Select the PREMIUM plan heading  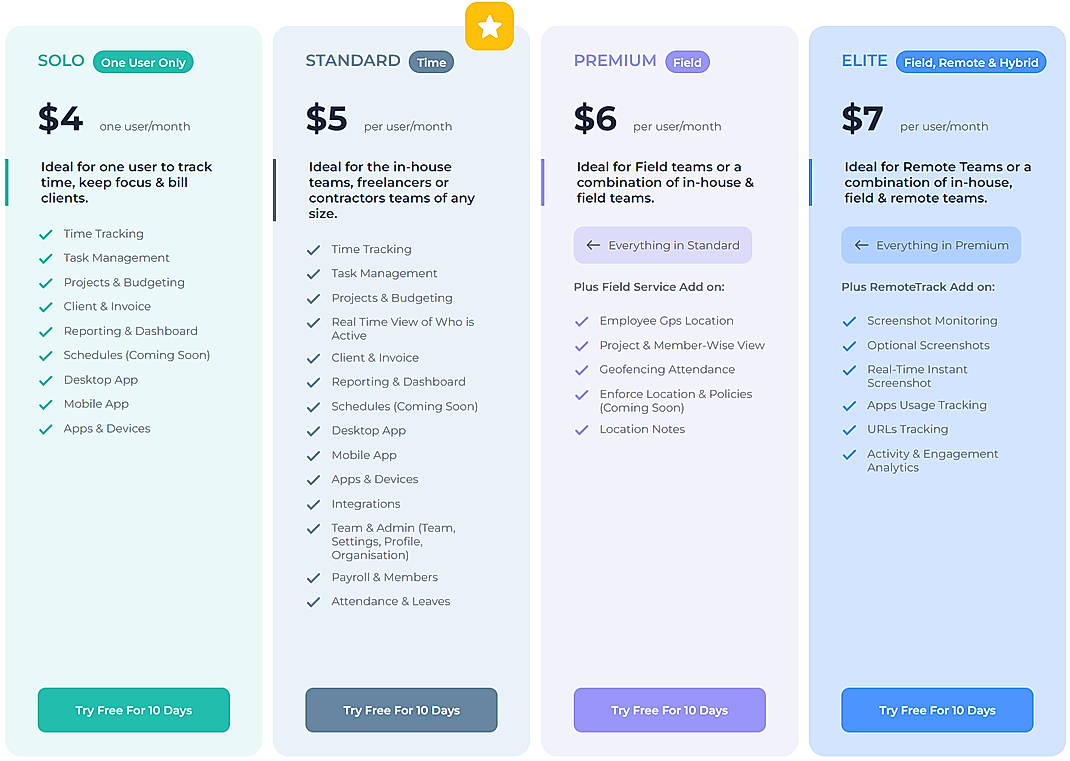(x=615, y=60)
